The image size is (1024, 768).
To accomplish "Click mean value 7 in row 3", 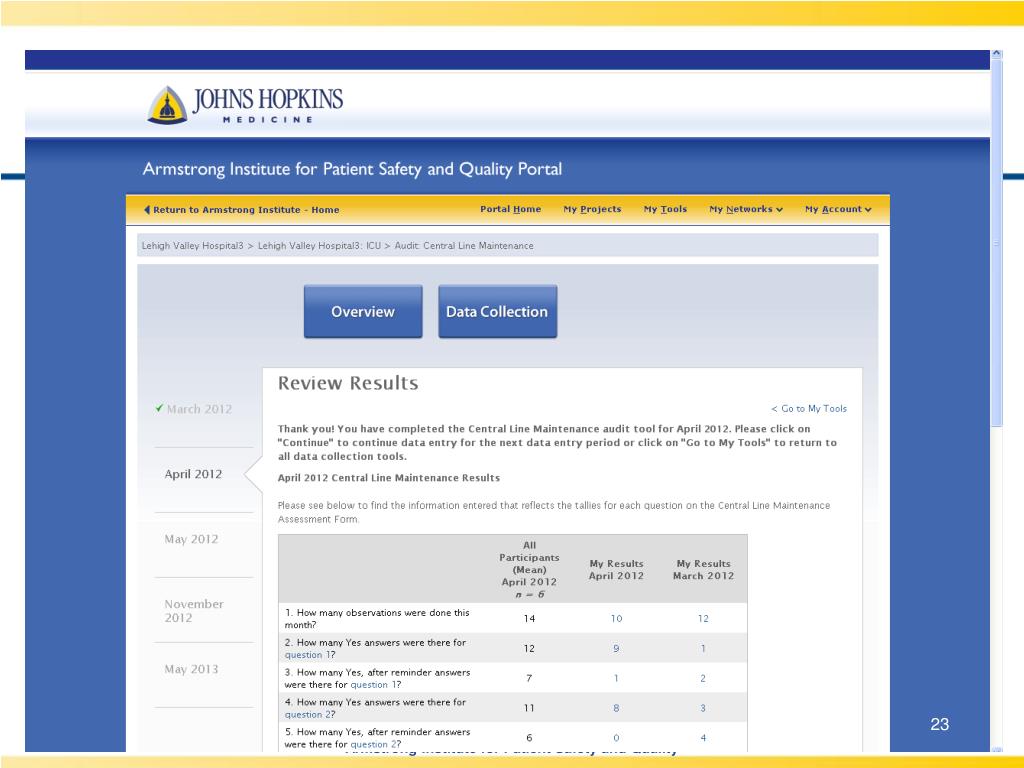I will click(x=529, y=678).
